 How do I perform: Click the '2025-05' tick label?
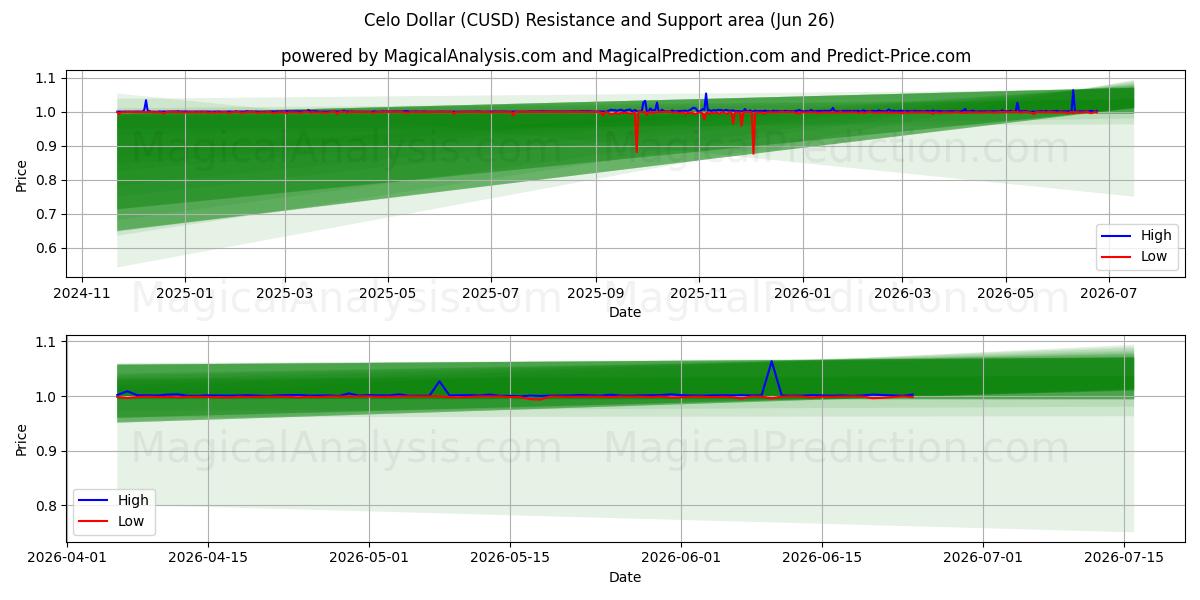pyautogui.click(x=388, y=293)
